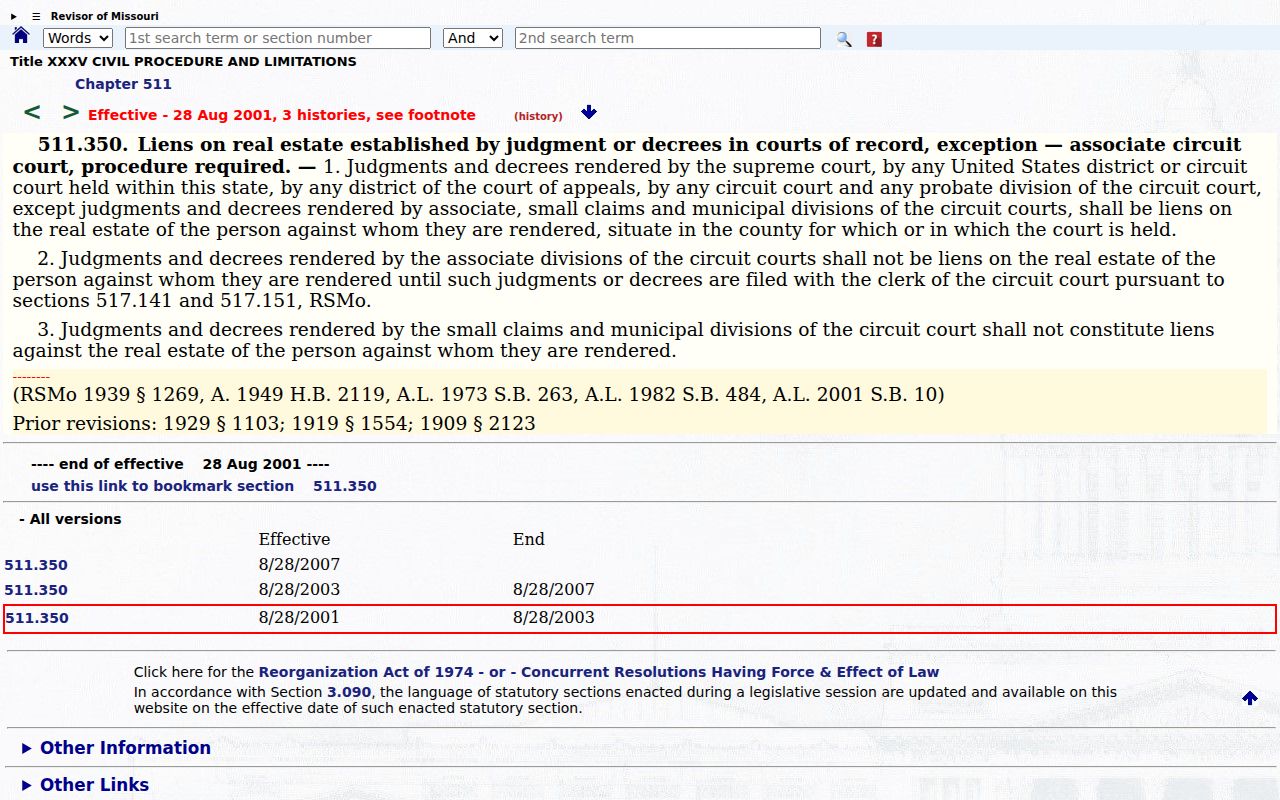
Task: Focus the 1st search term input
Action: [x=278, y=38]
